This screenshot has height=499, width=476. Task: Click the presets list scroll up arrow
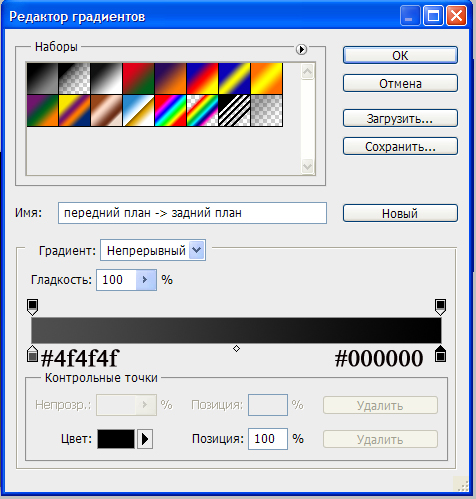click(307, 71)
